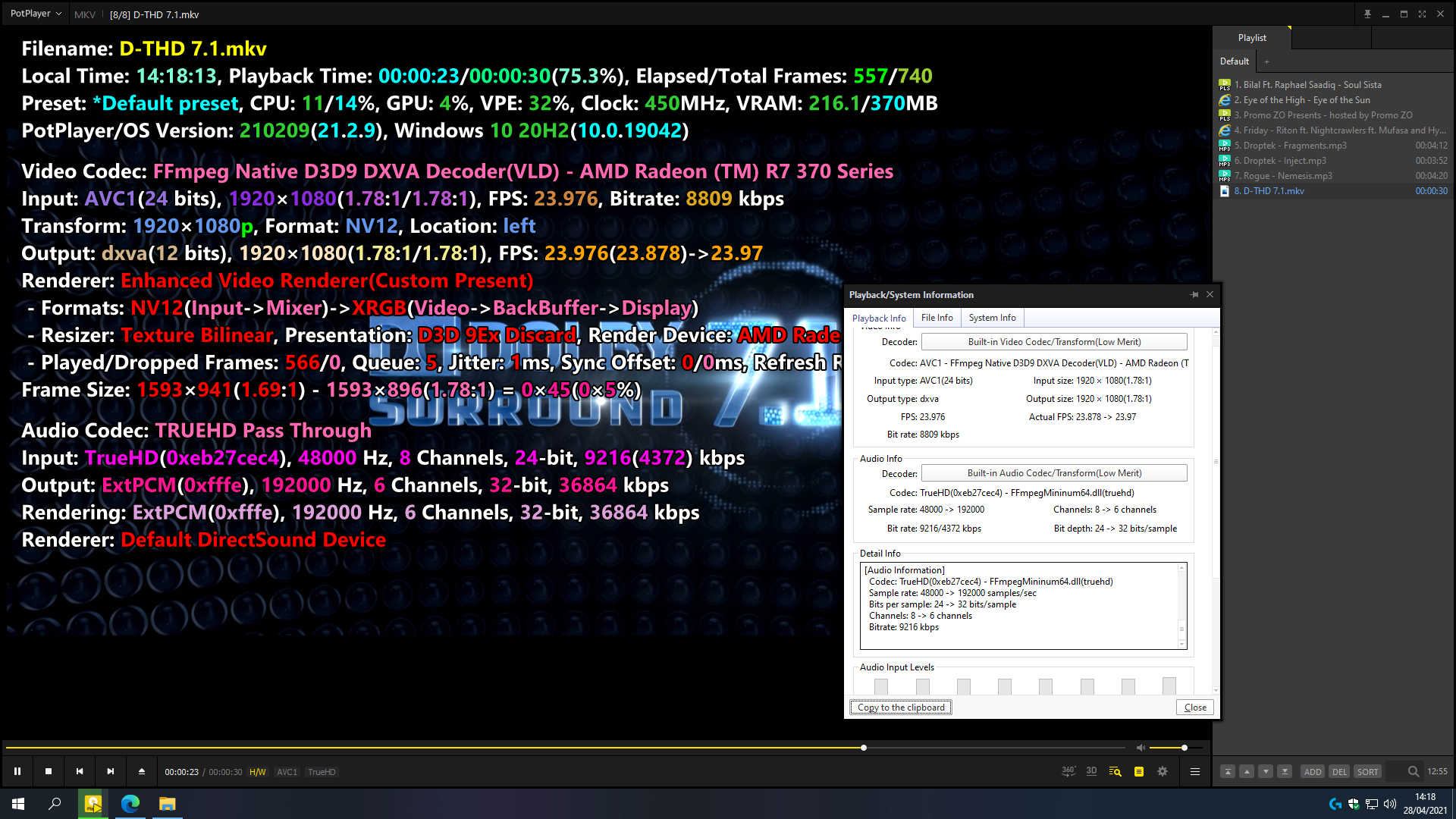This screenshot has width=1456, height=819.
Task: Toggle fullscreen from the title bar
Action: 1422,14
